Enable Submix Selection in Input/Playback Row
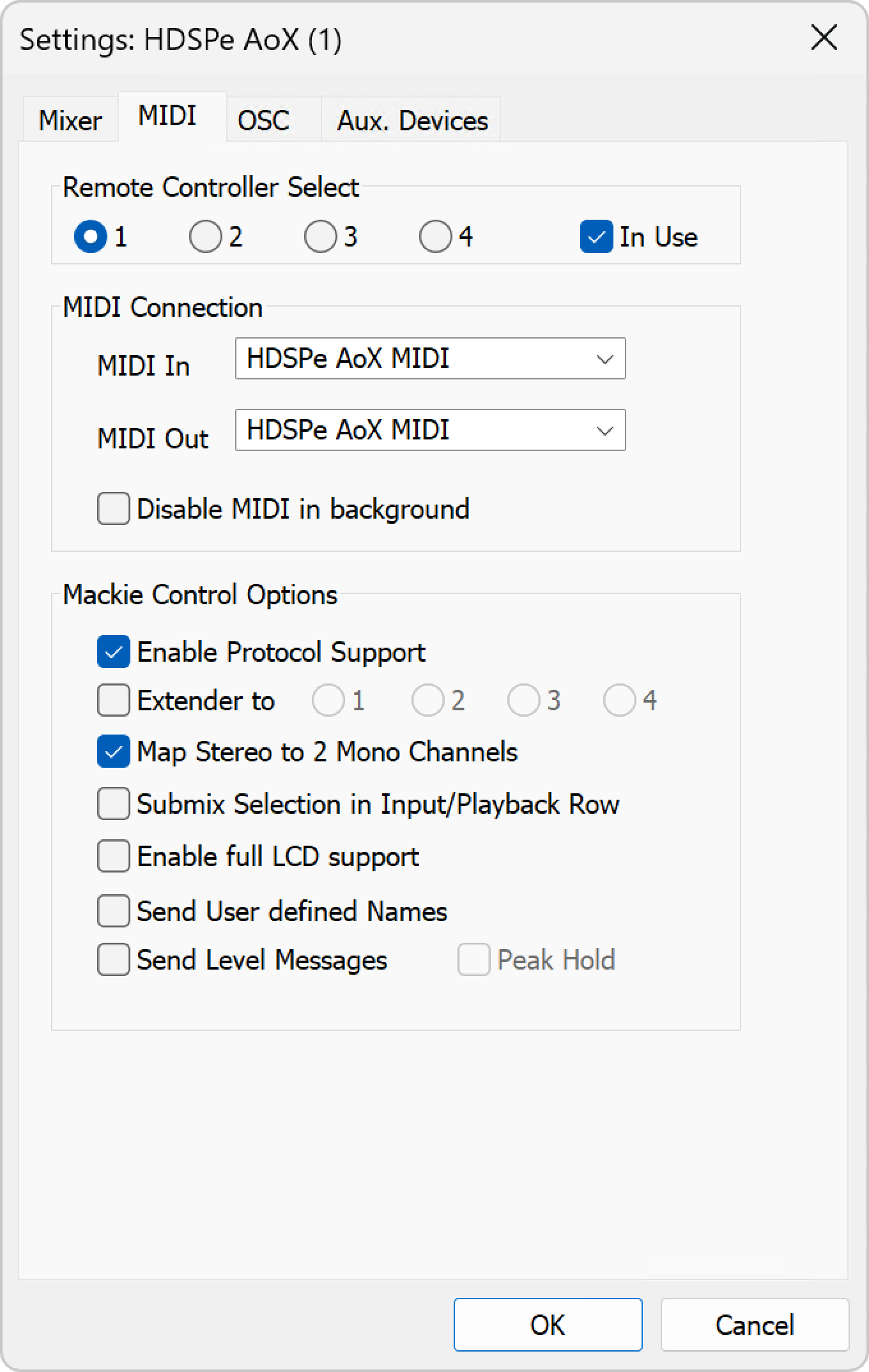The height and width of the screenshot is (1372, 869). [x=114, y=804]
